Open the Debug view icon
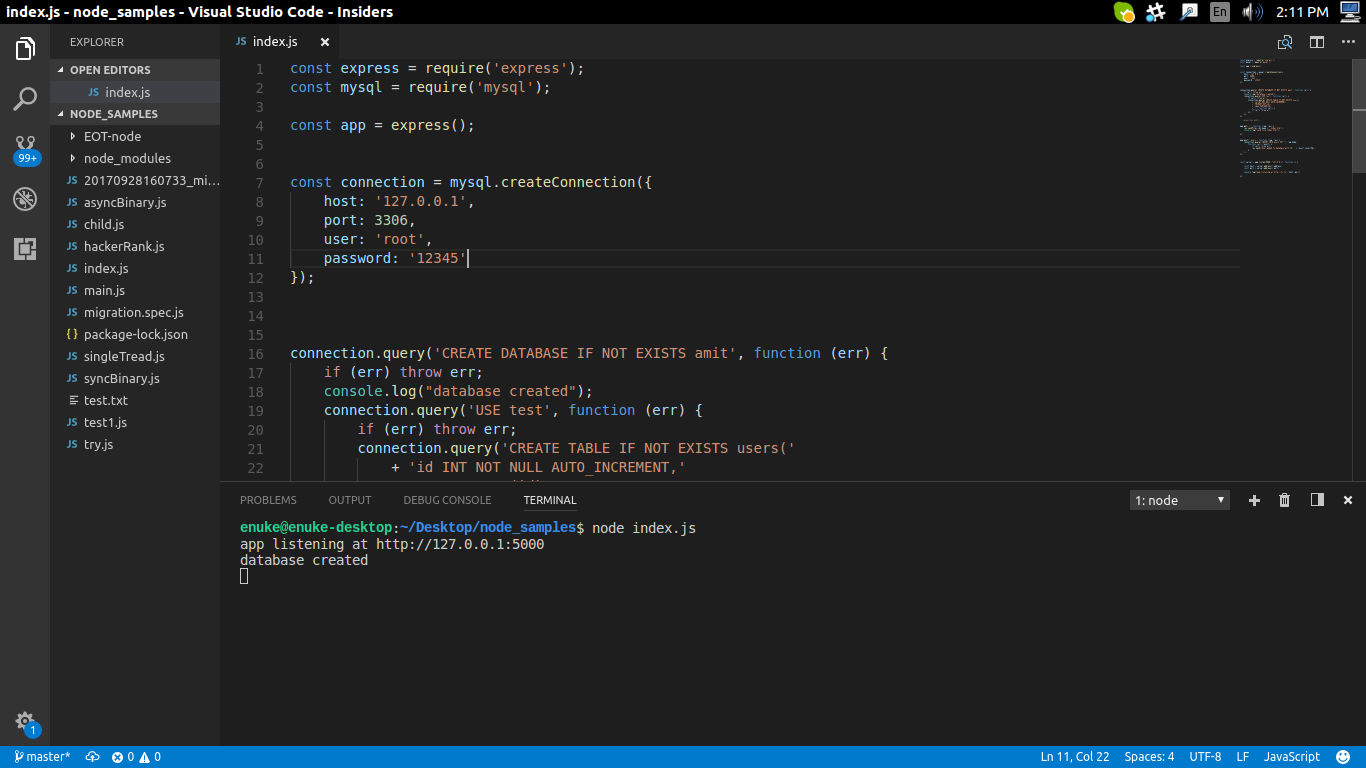The width and height of the screenshot is (1366, 768). click(25, 199)
